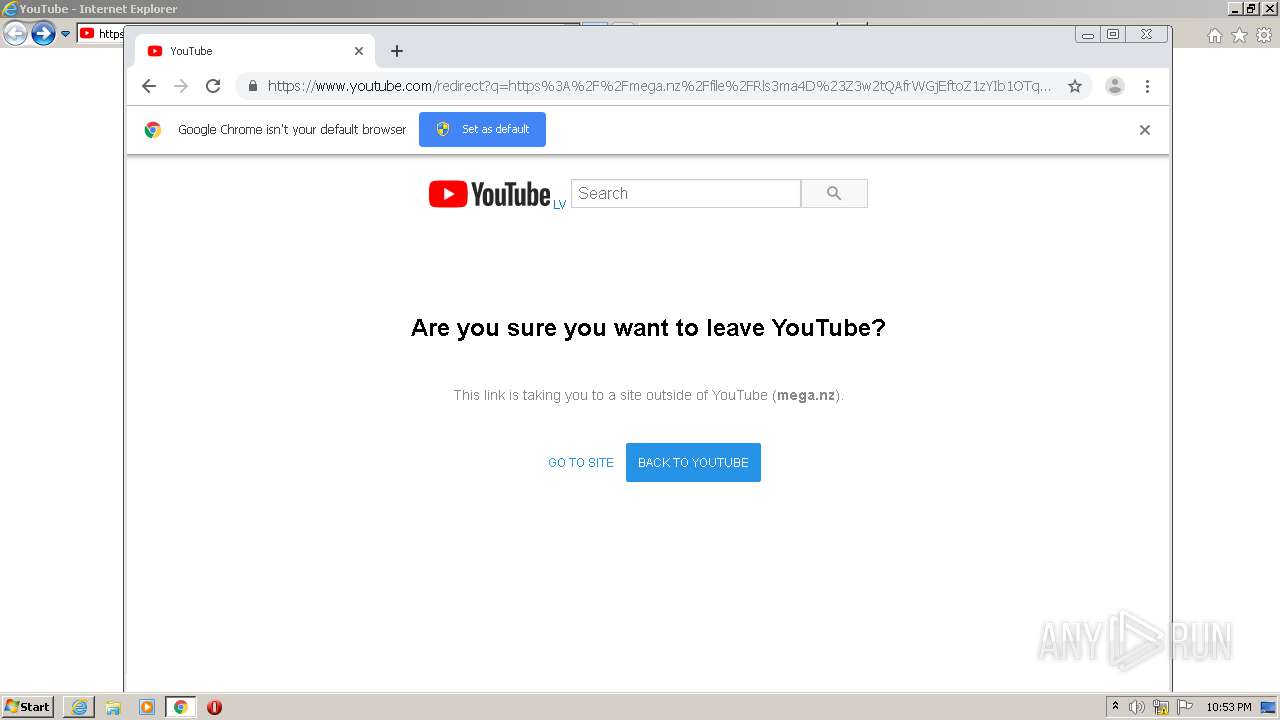Set Chrome as default browser

(x=482, y=129)
